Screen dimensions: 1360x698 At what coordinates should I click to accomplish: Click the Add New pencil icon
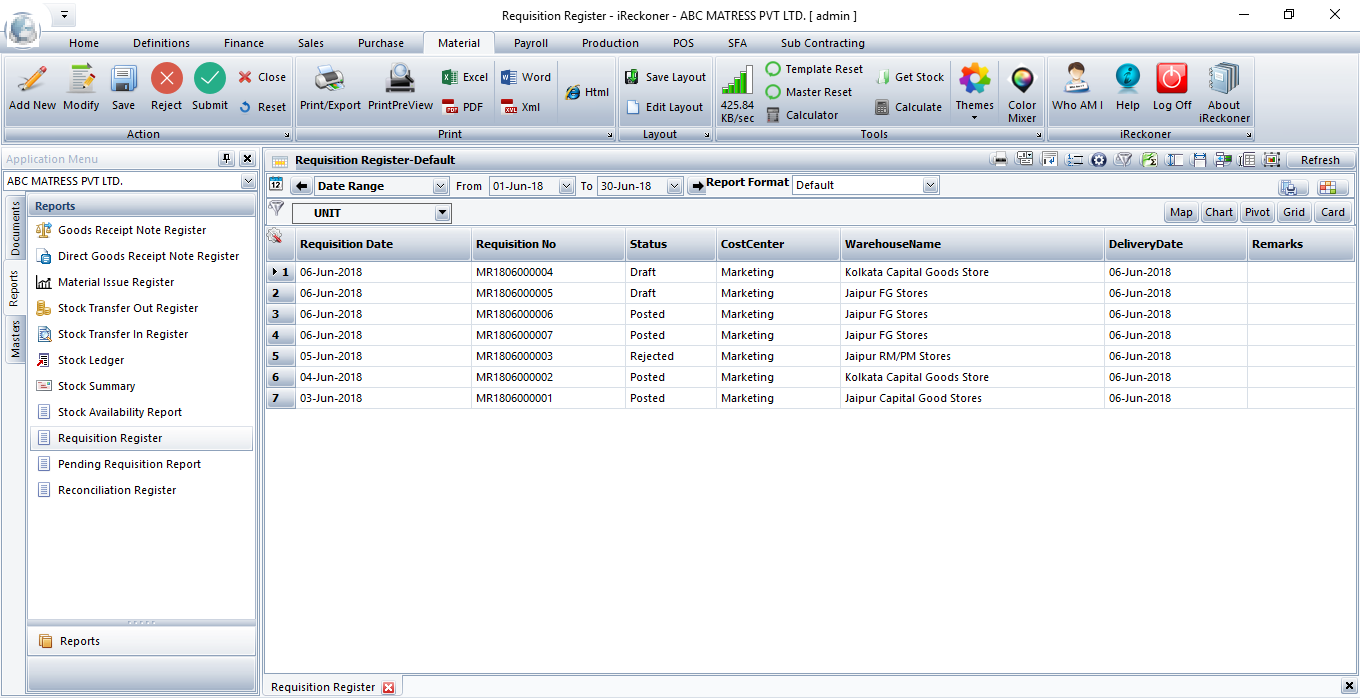tap(32, 80)
